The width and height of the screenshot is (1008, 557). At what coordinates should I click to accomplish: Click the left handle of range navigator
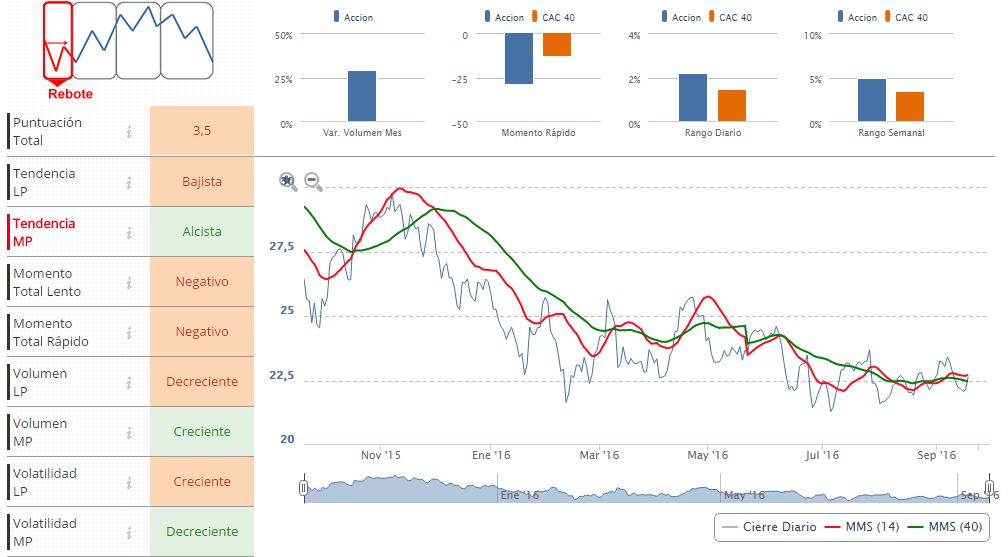tap(303, 487)
